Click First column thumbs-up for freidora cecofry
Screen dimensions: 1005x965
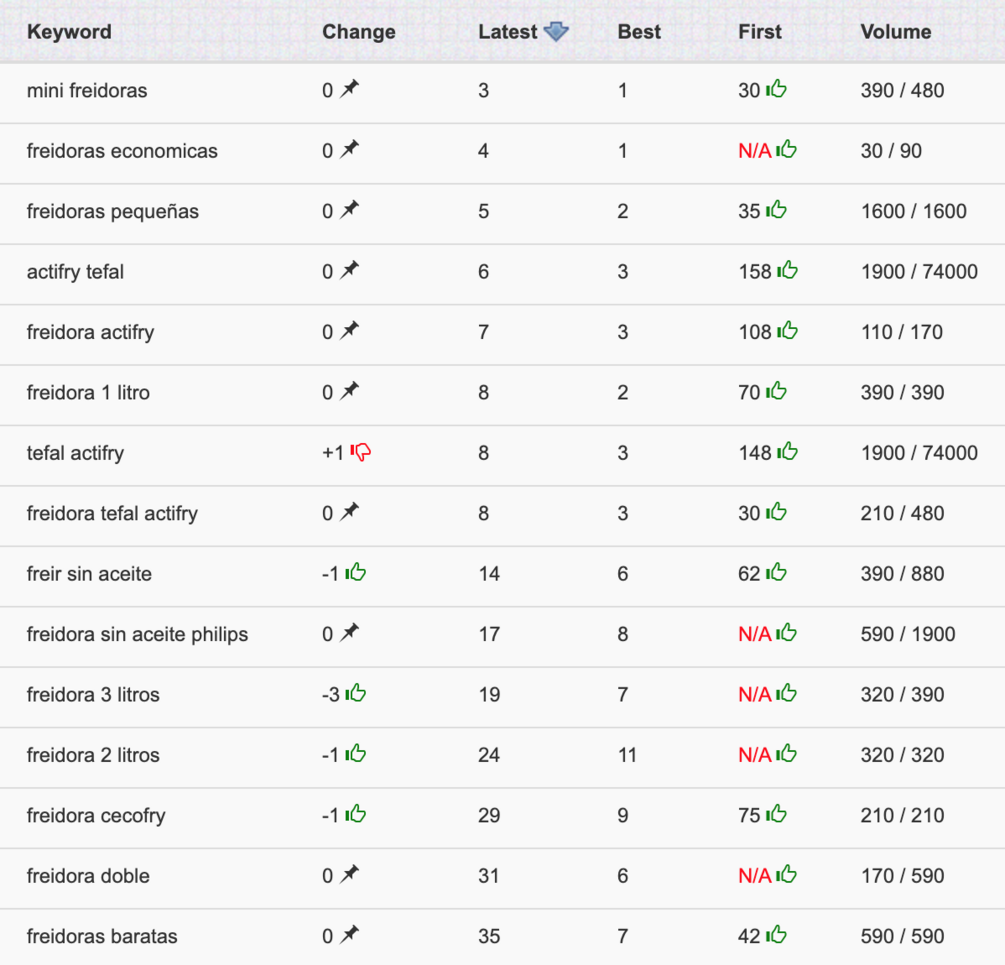pyautogui.click(x=776, y=814)
